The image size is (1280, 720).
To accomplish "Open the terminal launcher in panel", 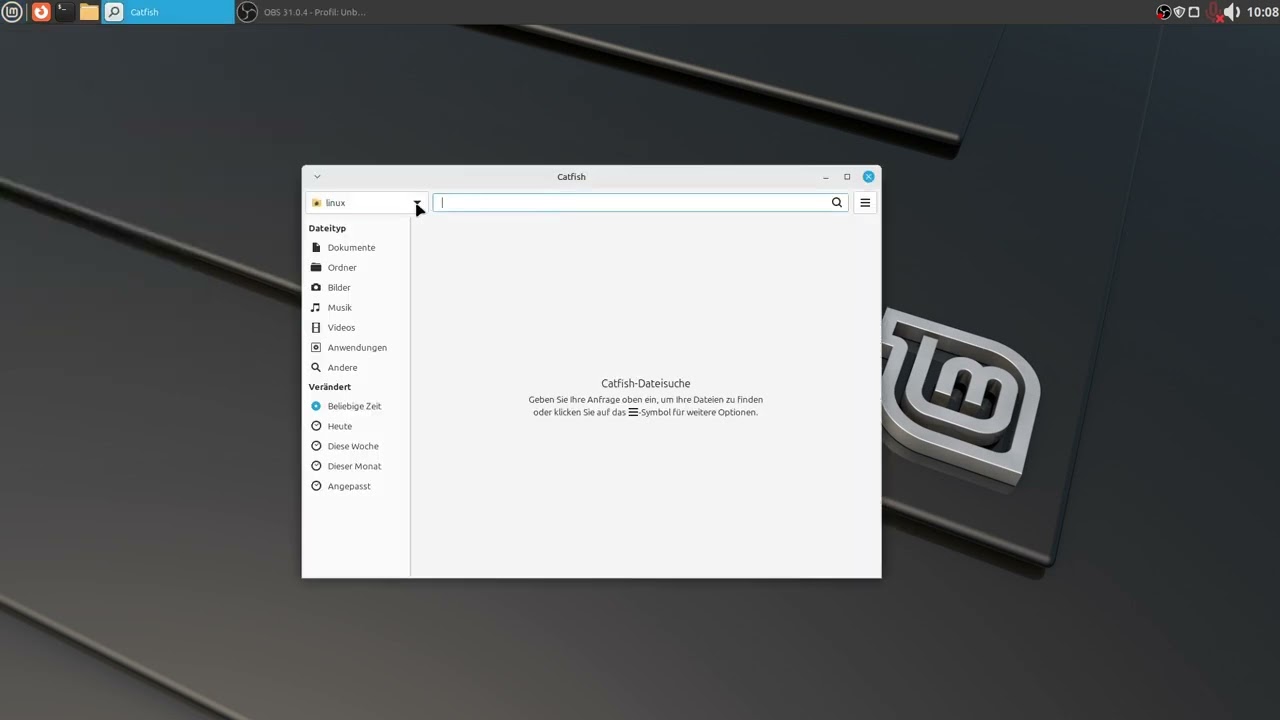I will pos(65,12).
